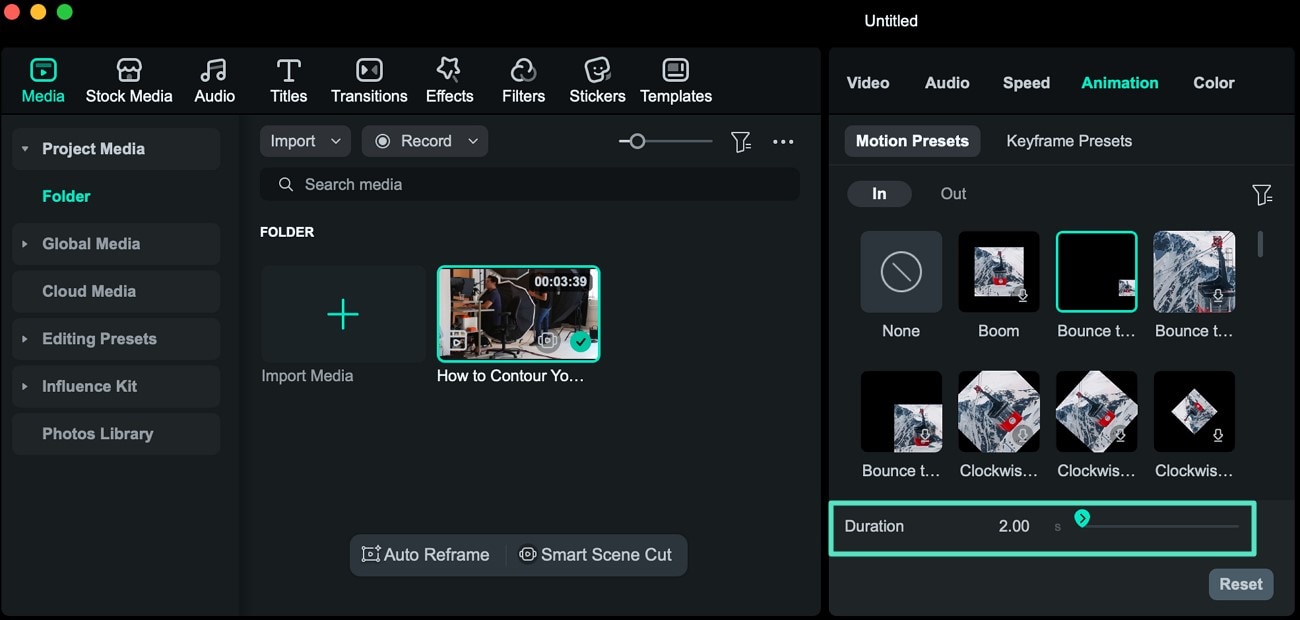Switch to the Animation tab

(x=1119, y=83)
